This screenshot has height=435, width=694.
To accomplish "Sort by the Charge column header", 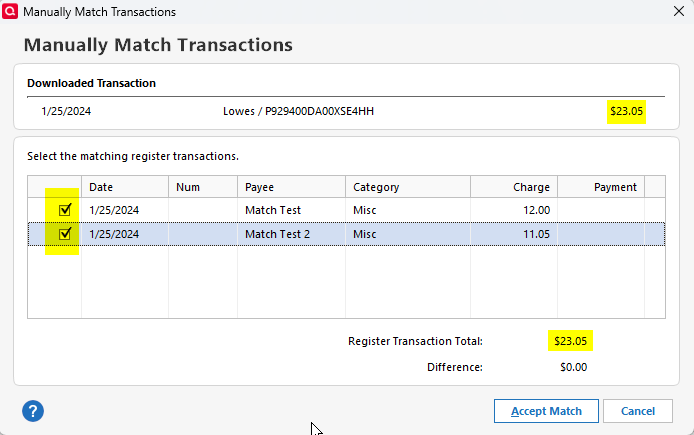I will tap(513, 187).
